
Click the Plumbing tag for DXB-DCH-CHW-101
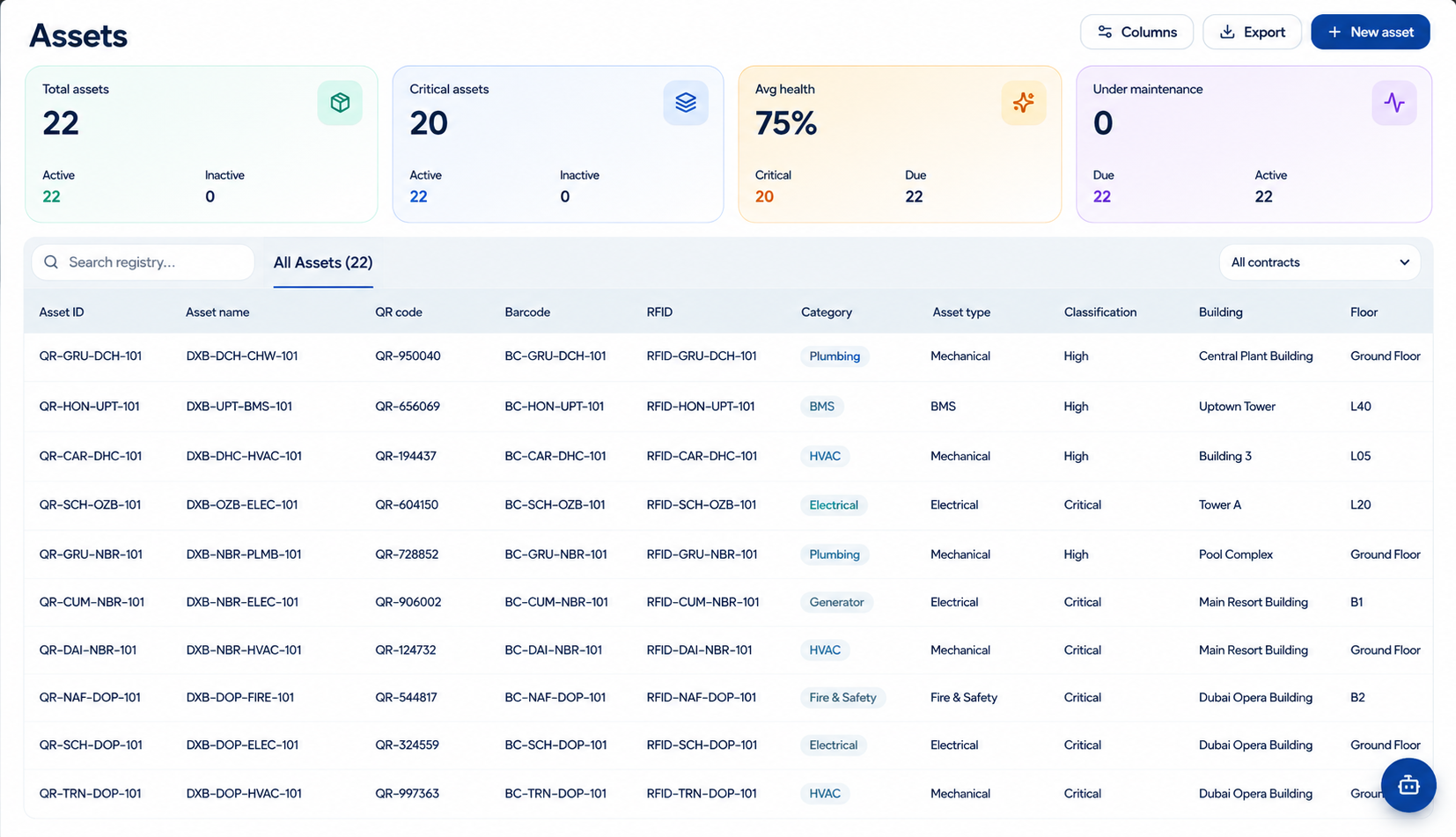(835, 356)
